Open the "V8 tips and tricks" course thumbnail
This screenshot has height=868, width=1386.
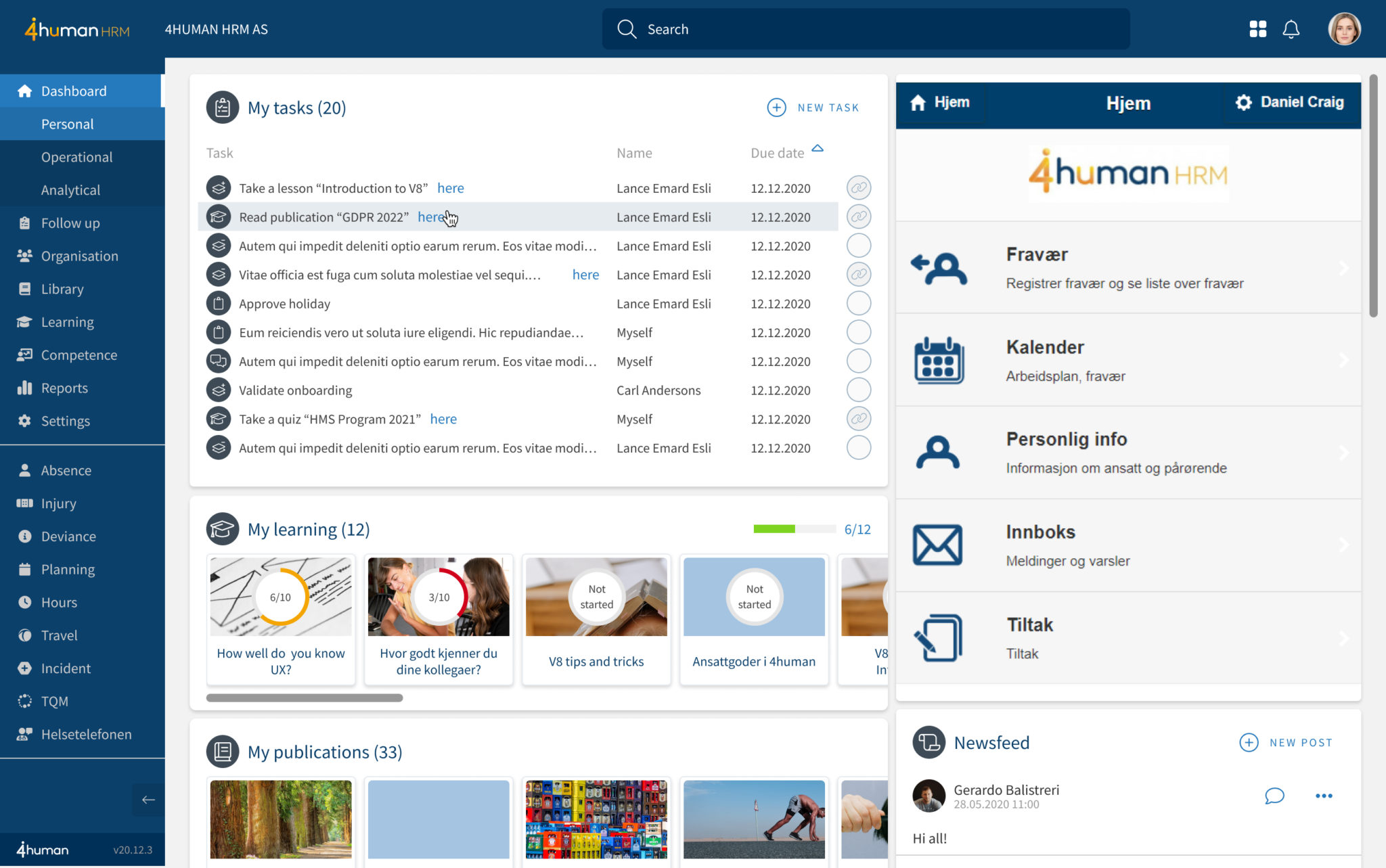click(x=596, y=597)
